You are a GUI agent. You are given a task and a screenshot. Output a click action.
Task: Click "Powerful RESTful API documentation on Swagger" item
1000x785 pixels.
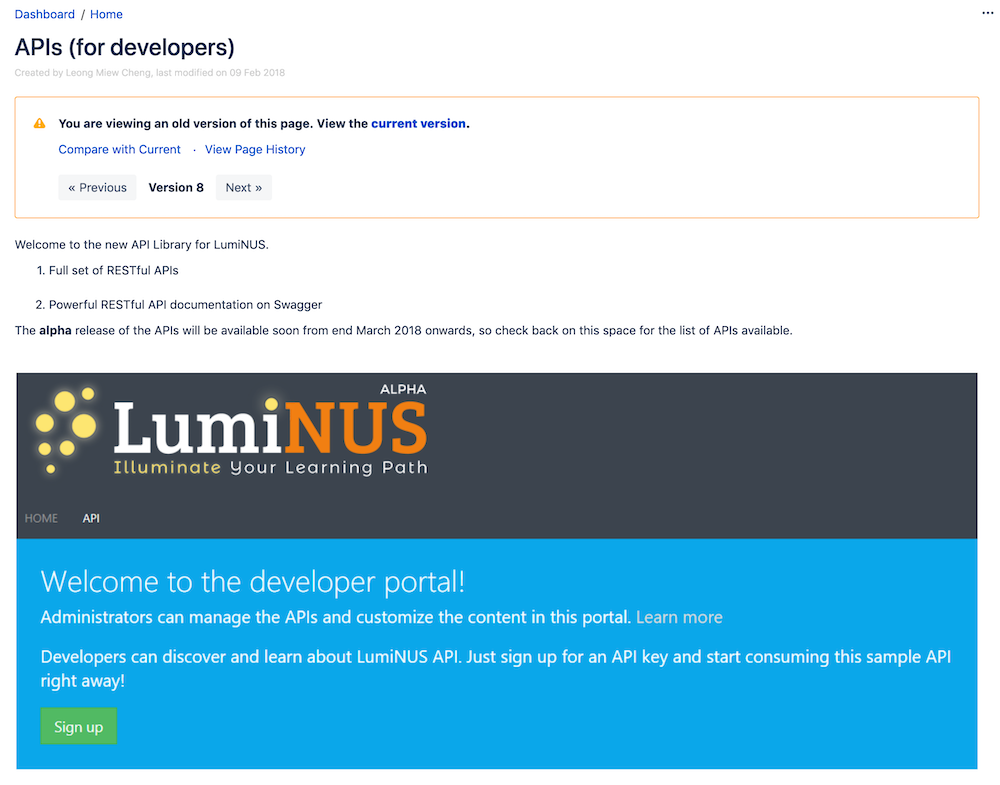(186, 305)
